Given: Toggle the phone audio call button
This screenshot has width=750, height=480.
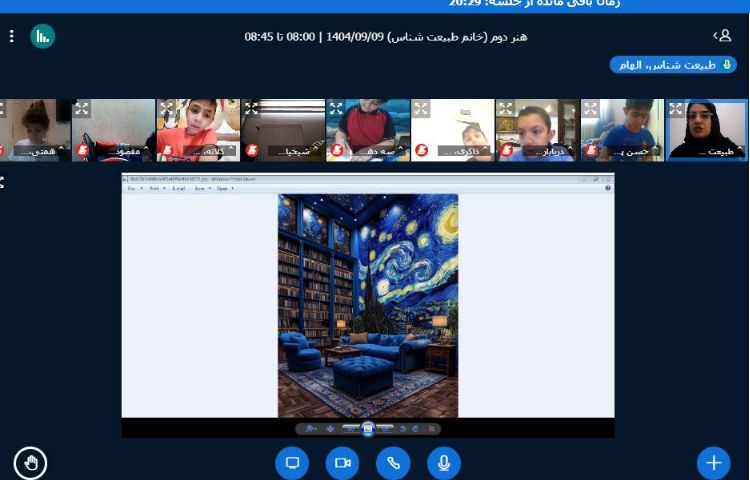Looking at the screenshot, I should [393, 463].
